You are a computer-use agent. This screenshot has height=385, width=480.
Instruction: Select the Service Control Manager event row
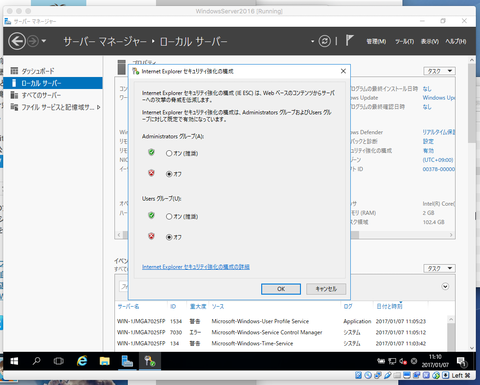click(282, 332)
